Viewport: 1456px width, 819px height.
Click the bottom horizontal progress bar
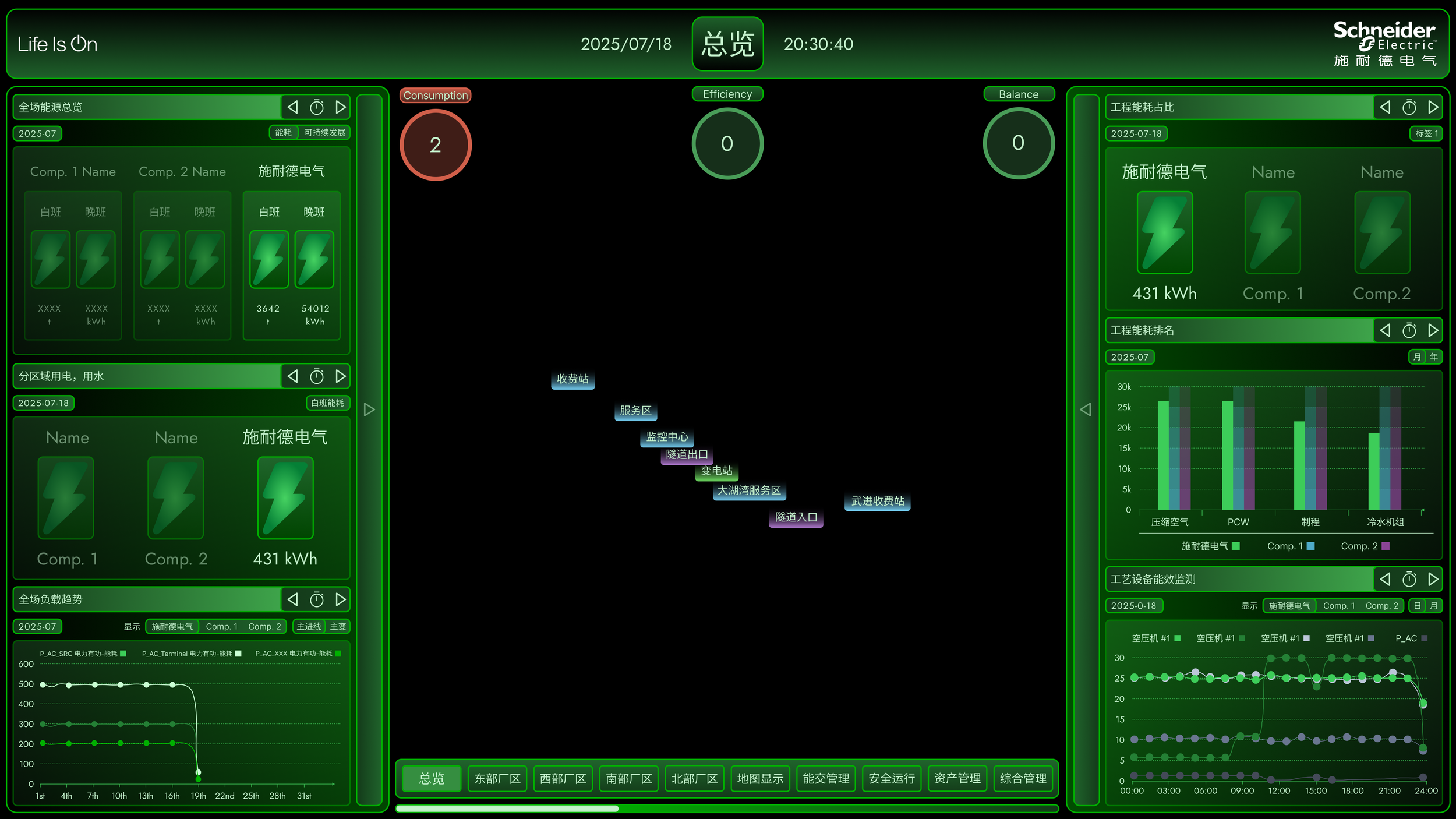(x=726, y=809)
